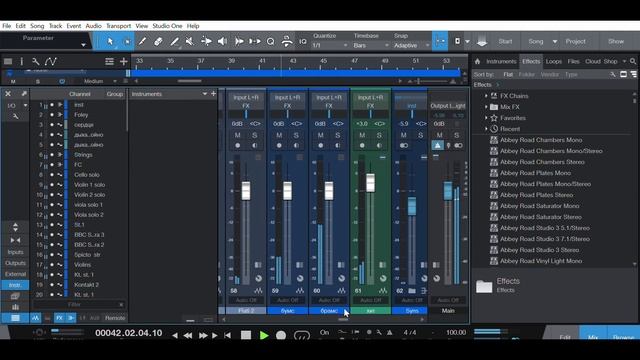Select the Paint tool
This screenshot has width=640, height=360.
point(174,41)
